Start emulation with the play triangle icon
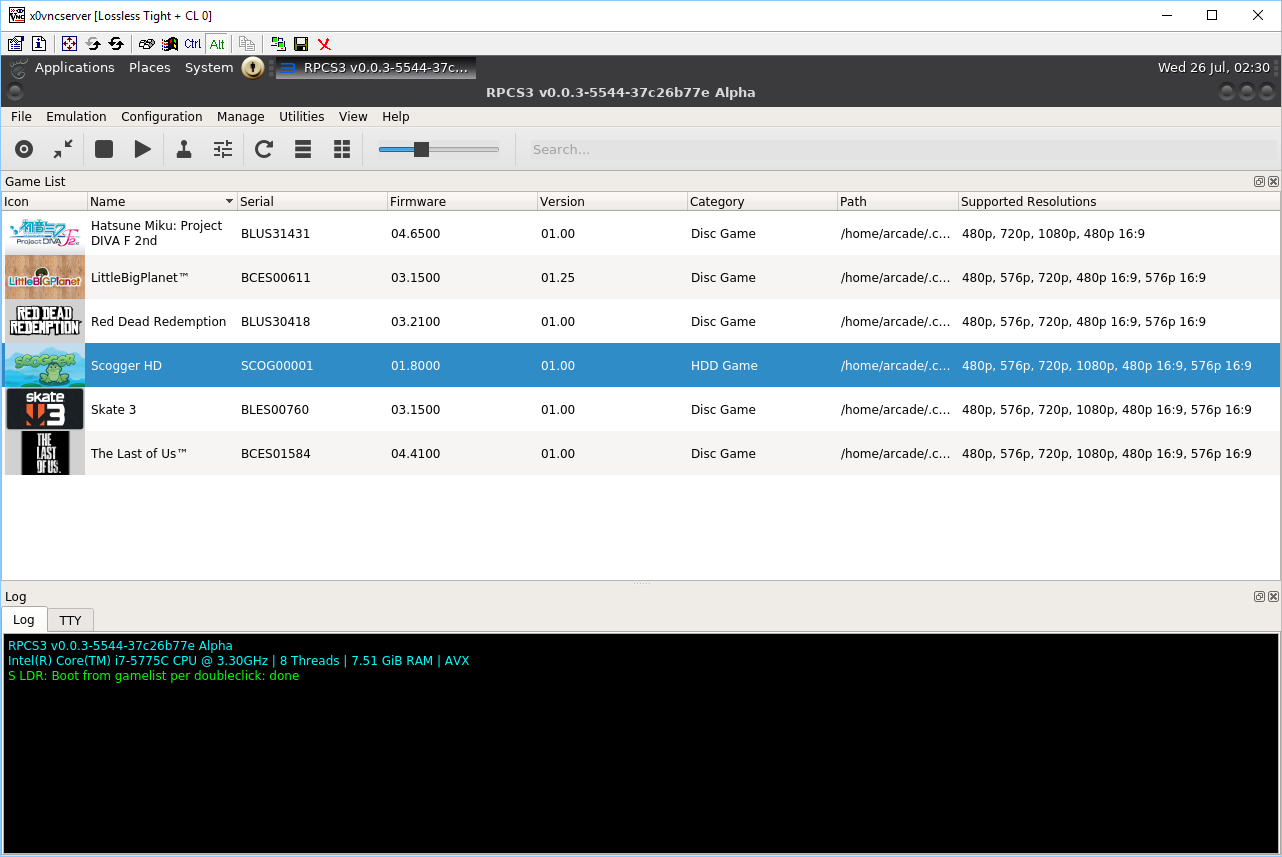 [143, 149]
